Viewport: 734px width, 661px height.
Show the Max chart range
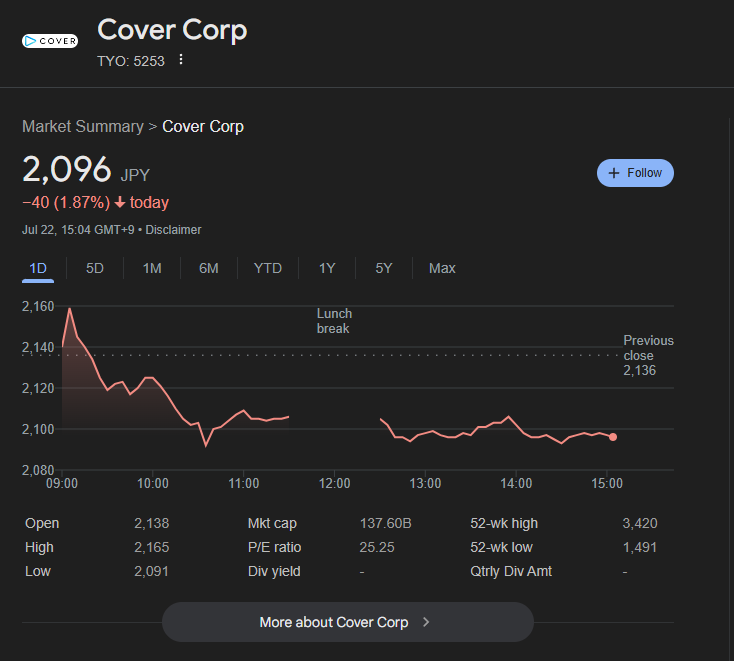point(442,268)
